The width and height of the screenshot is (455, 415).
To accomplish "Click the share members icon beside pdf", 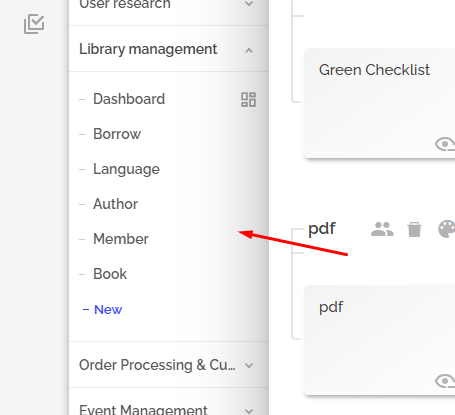I will coord(382,229).
